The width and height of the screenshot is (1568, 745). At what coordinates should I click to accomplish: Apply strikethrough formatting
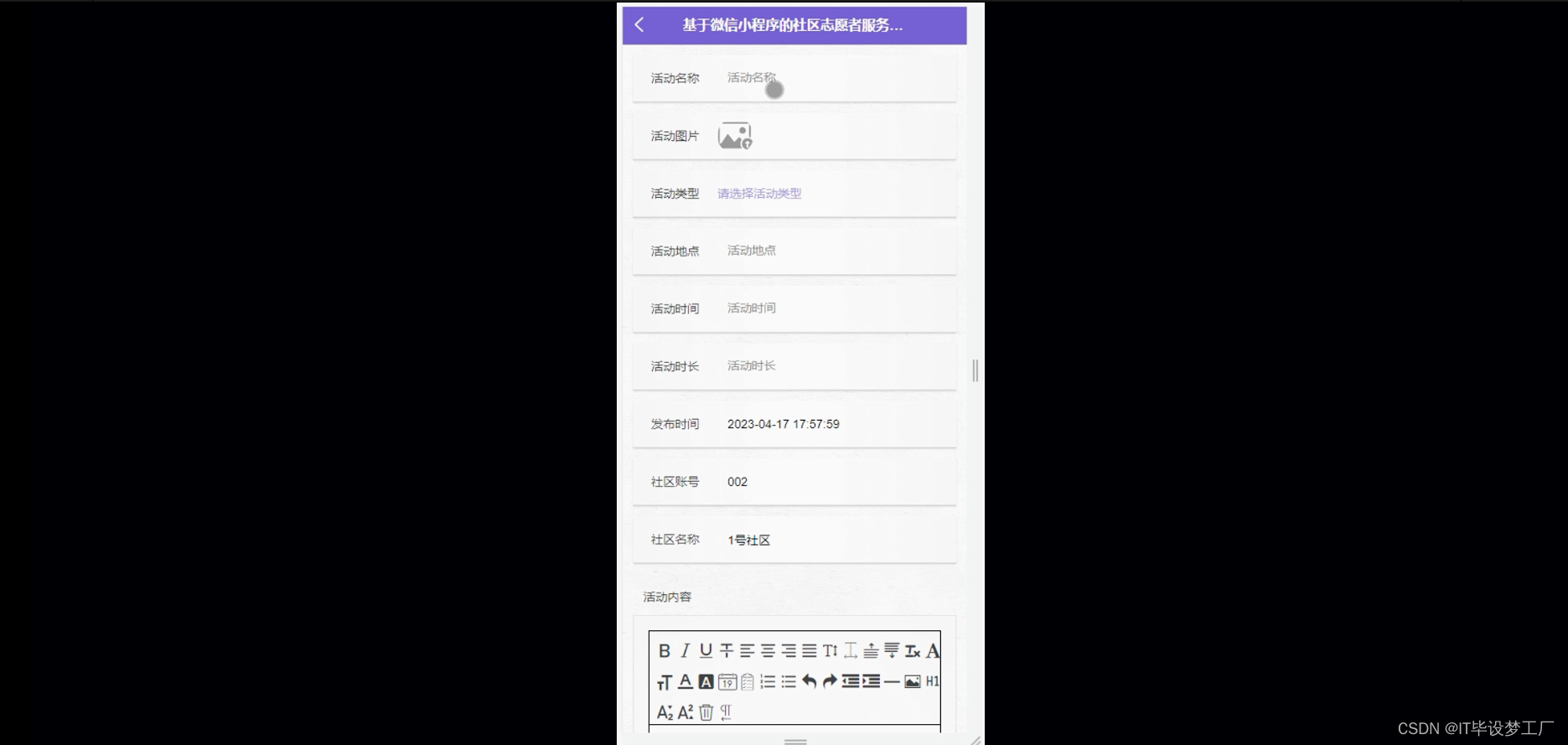point(727,650)
